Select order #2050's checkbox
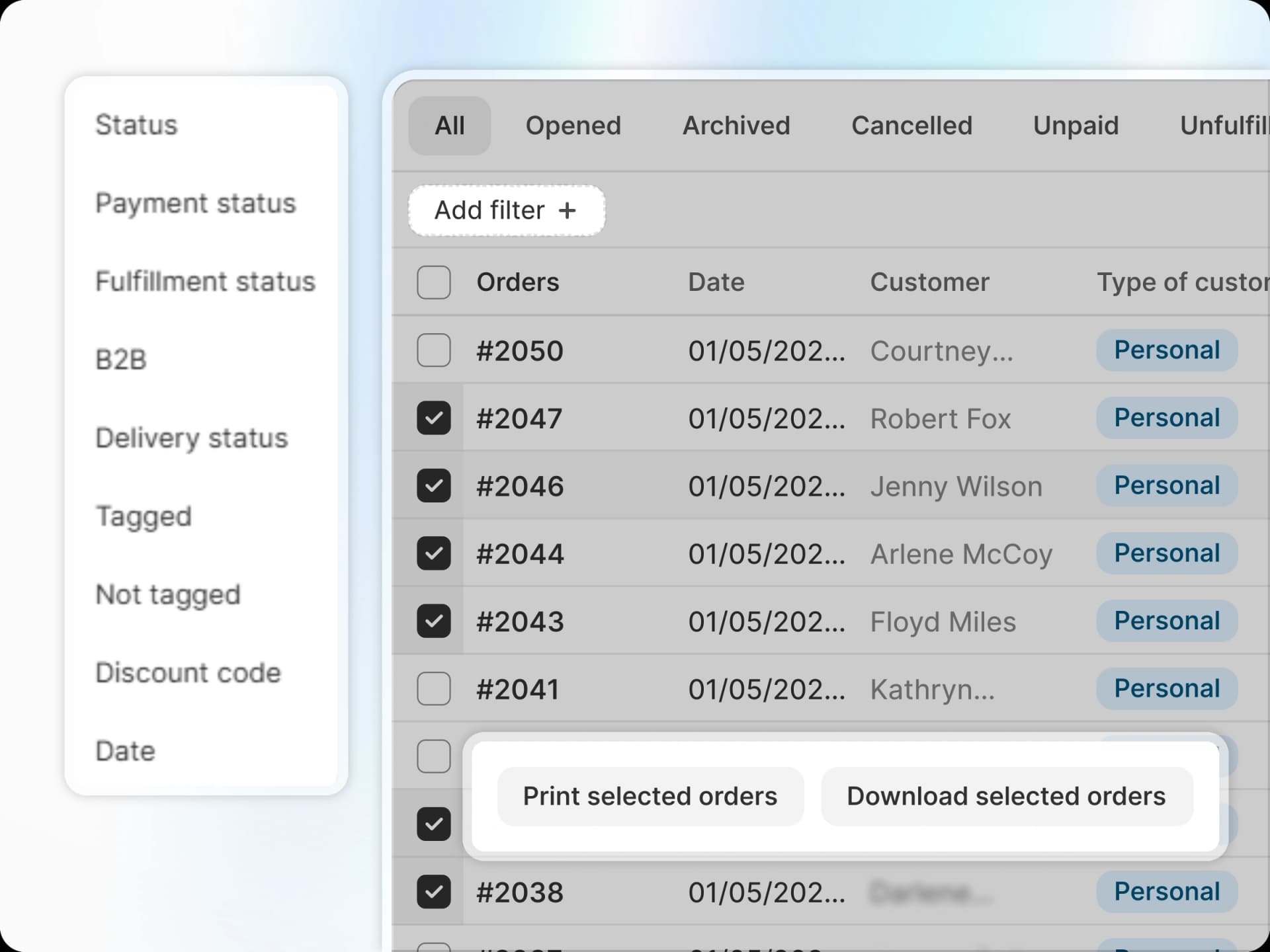This screenshot has height=952, width=1270. click(433, 351)
